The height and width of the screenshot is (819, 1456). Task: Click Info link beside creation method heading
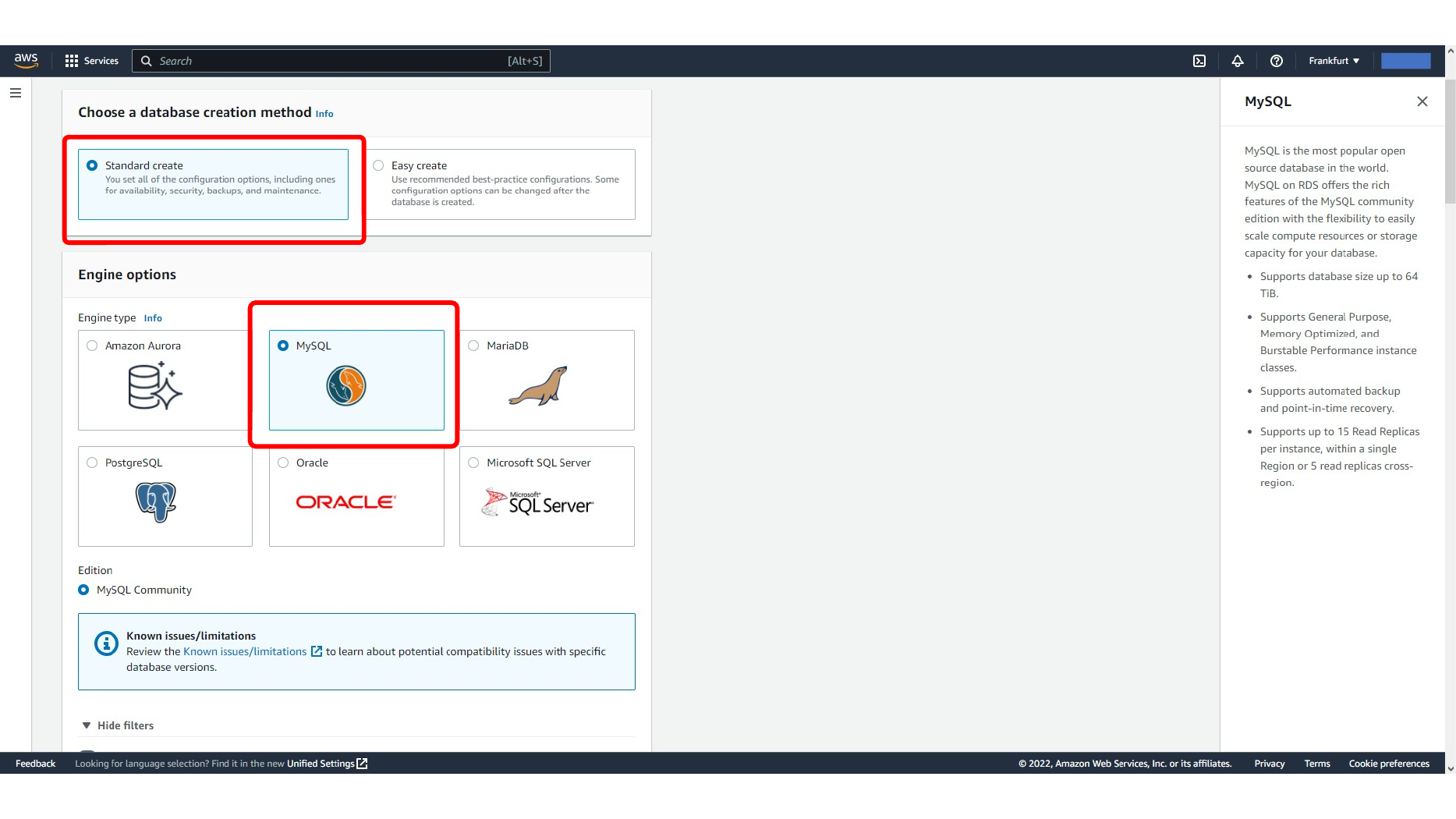point(324,114)
